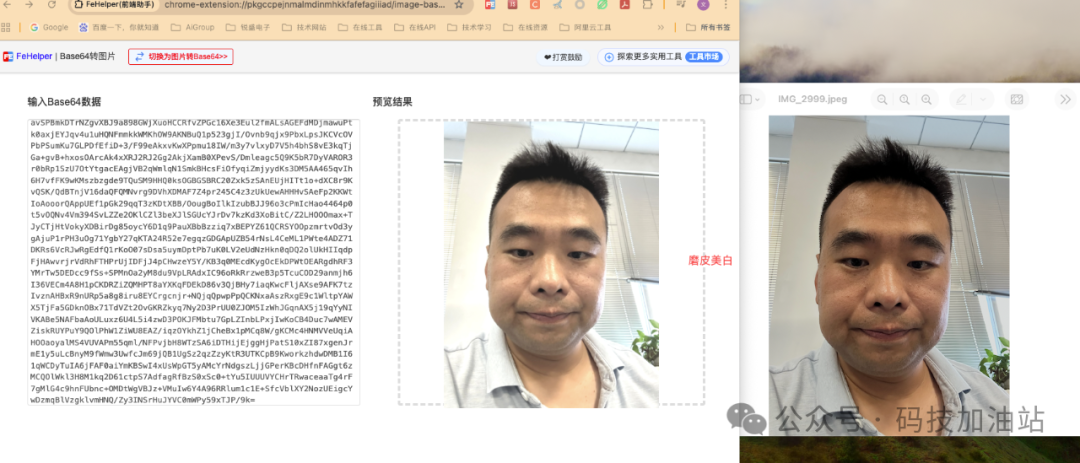Click the 输入Base64数据 heading
The width and height of the screenshot is (1080, 463).
point(64,102)
